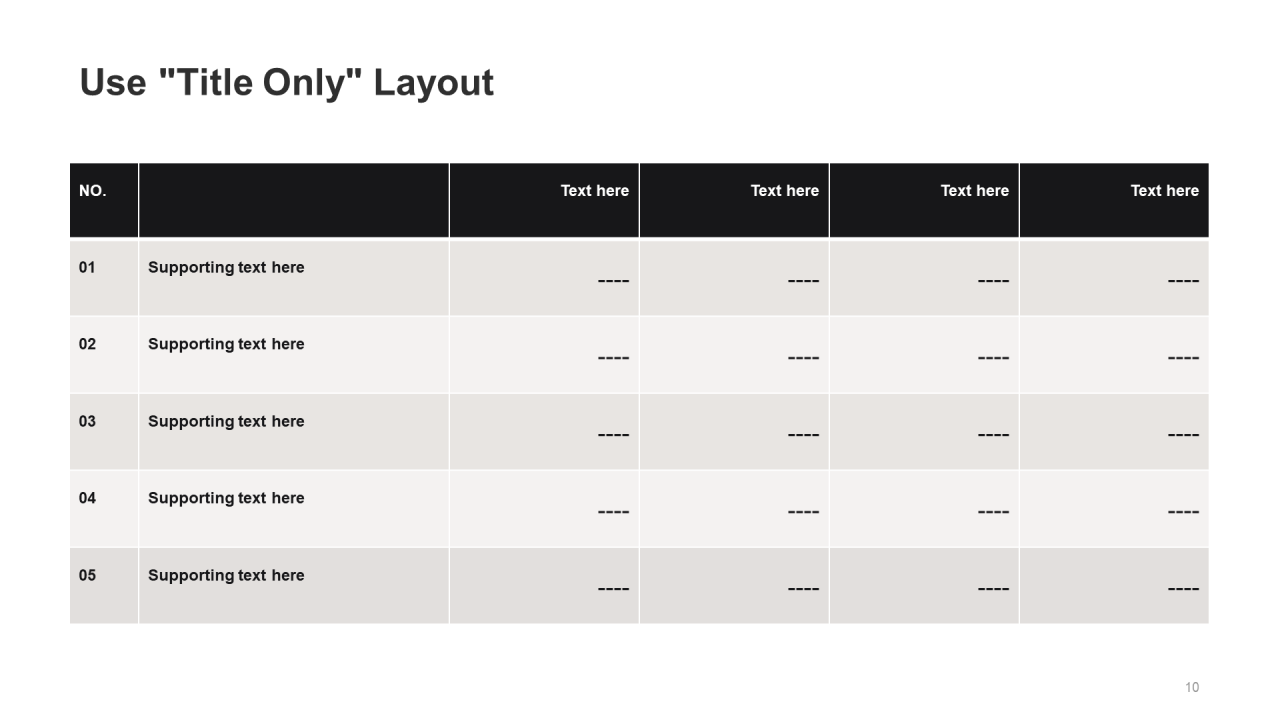Click second dashes cell in row 04
The width and height of the screenshot is (1280, 720).
click(734, 509)
